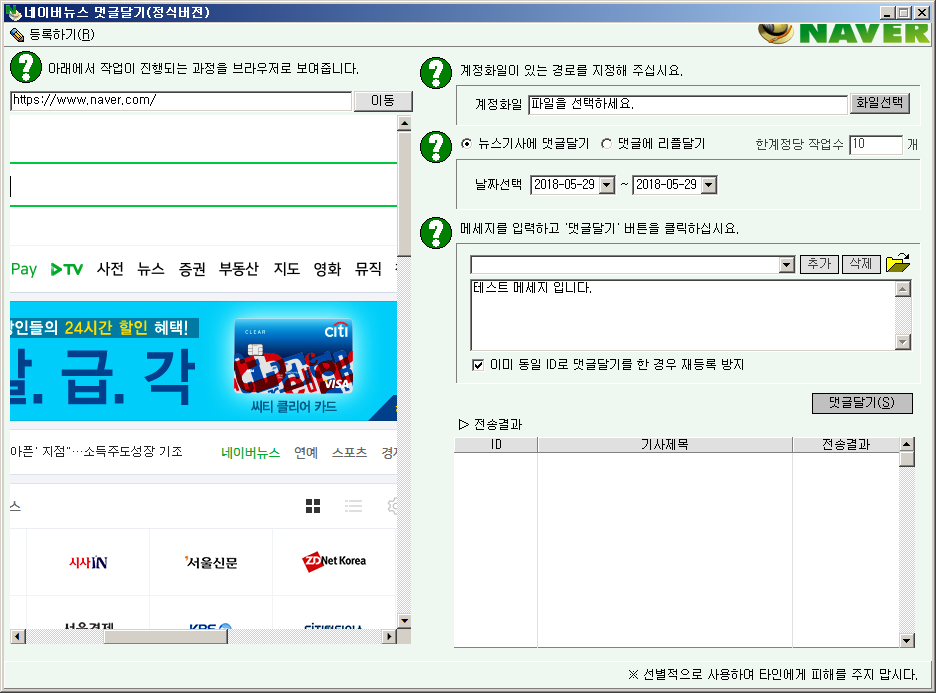Screen dimensions: 936x693
Task: Open the Pay link in Naver navigation
Action: 24,269
